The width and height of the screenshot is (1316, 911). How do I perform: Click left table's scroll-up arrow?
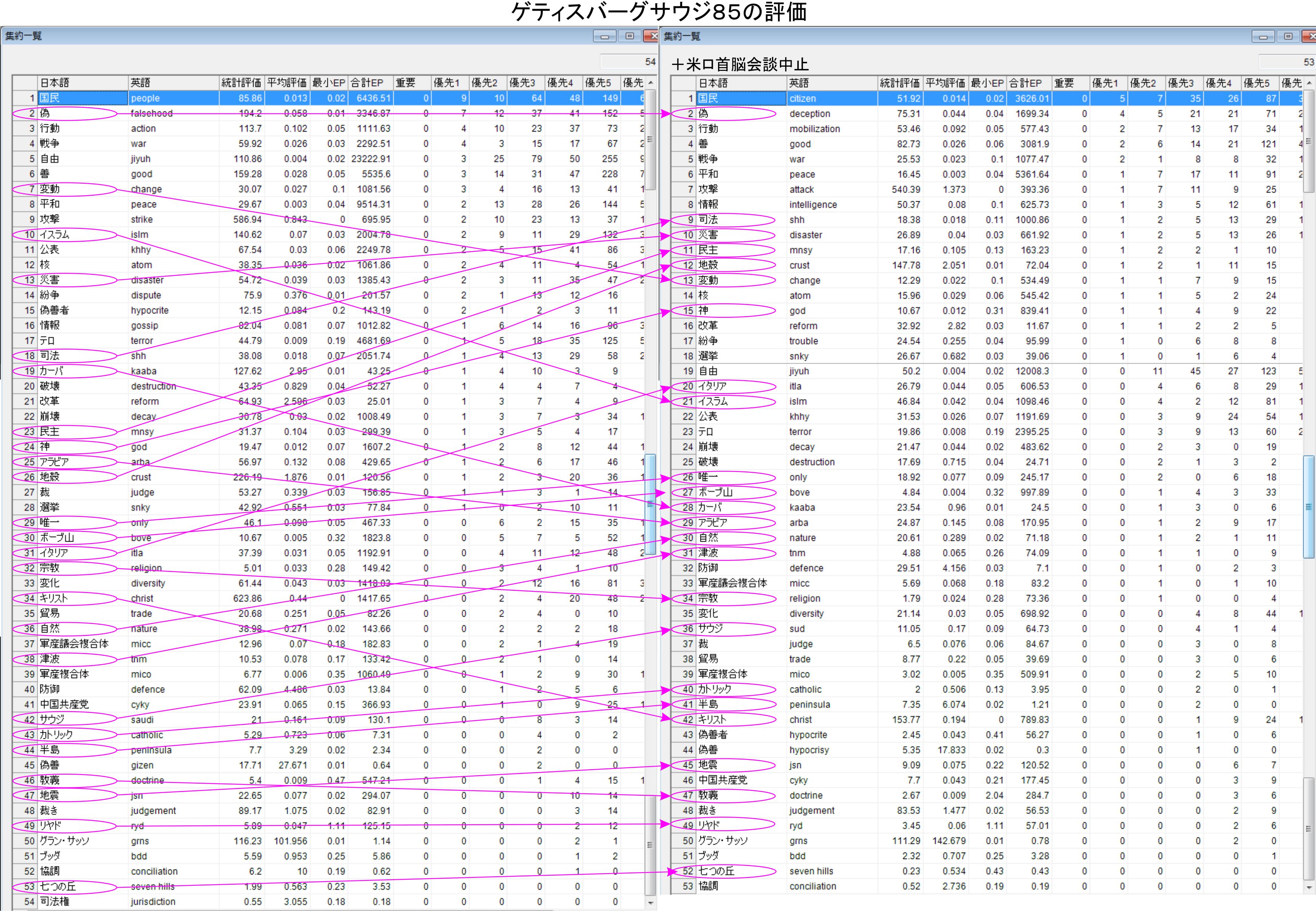pyautogui.click(x=650, y=83)
